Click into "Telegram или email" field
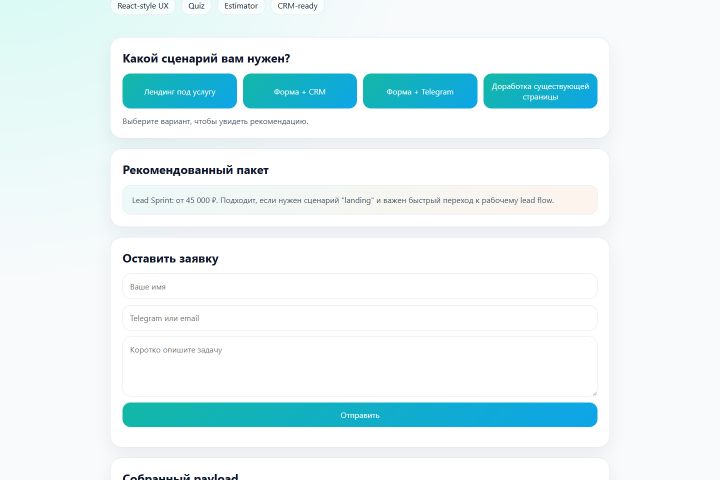This screenshot has height=480, width=720. pos(360,318)
